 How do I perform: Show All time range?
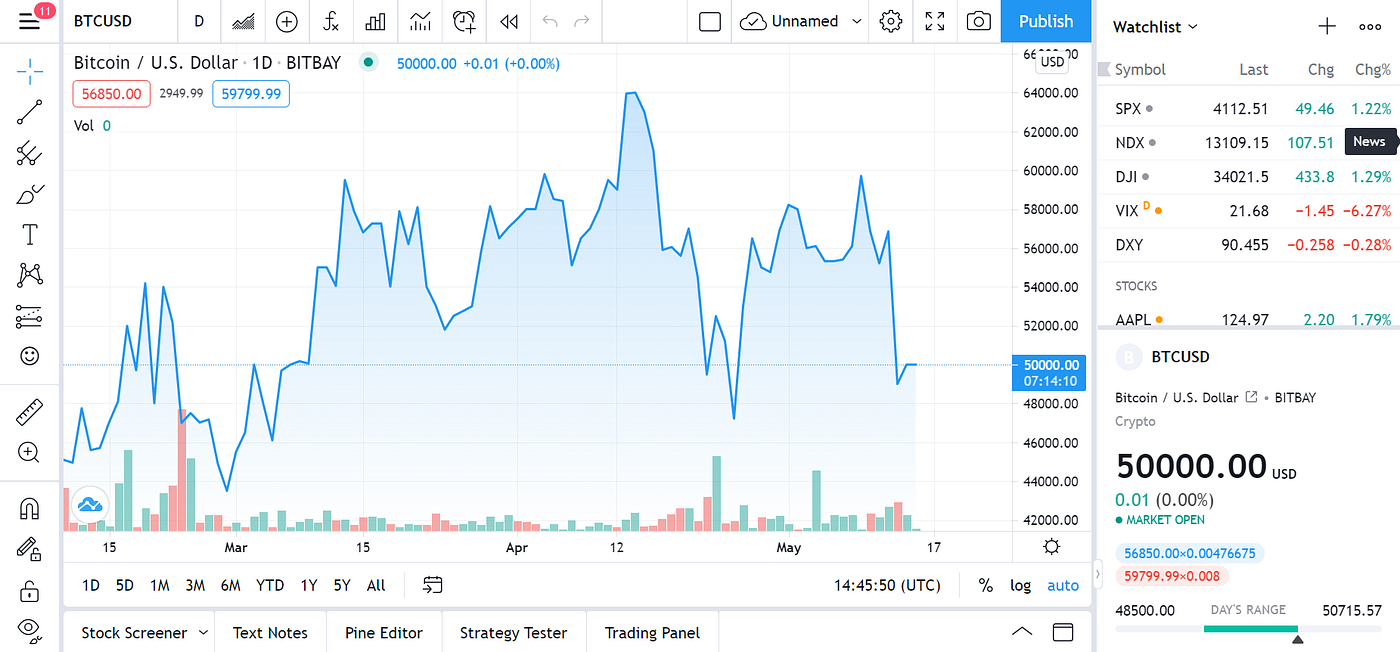pos(376,585)
